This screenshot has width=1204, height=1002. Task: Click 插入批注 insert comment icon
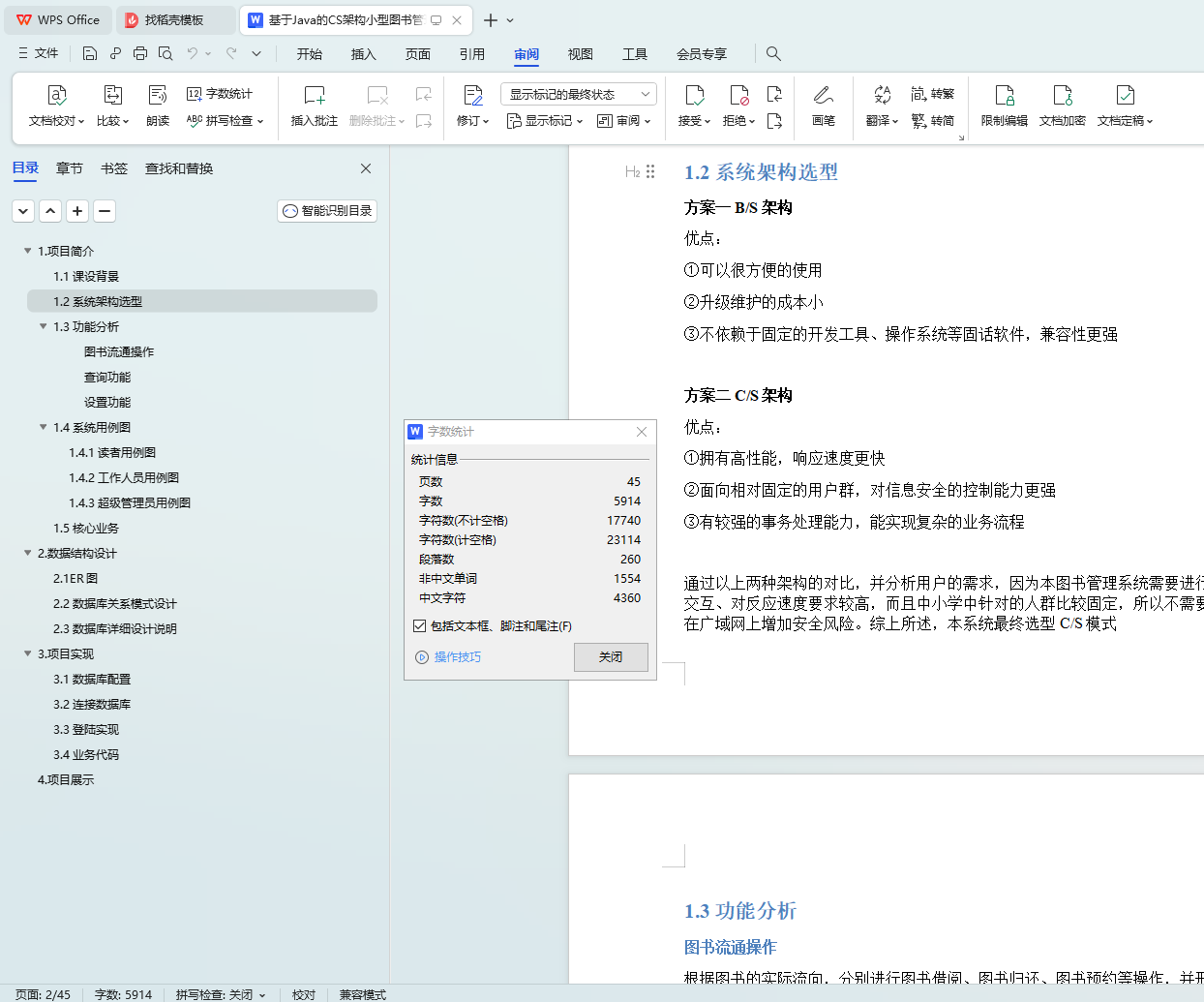pos(315,106)
